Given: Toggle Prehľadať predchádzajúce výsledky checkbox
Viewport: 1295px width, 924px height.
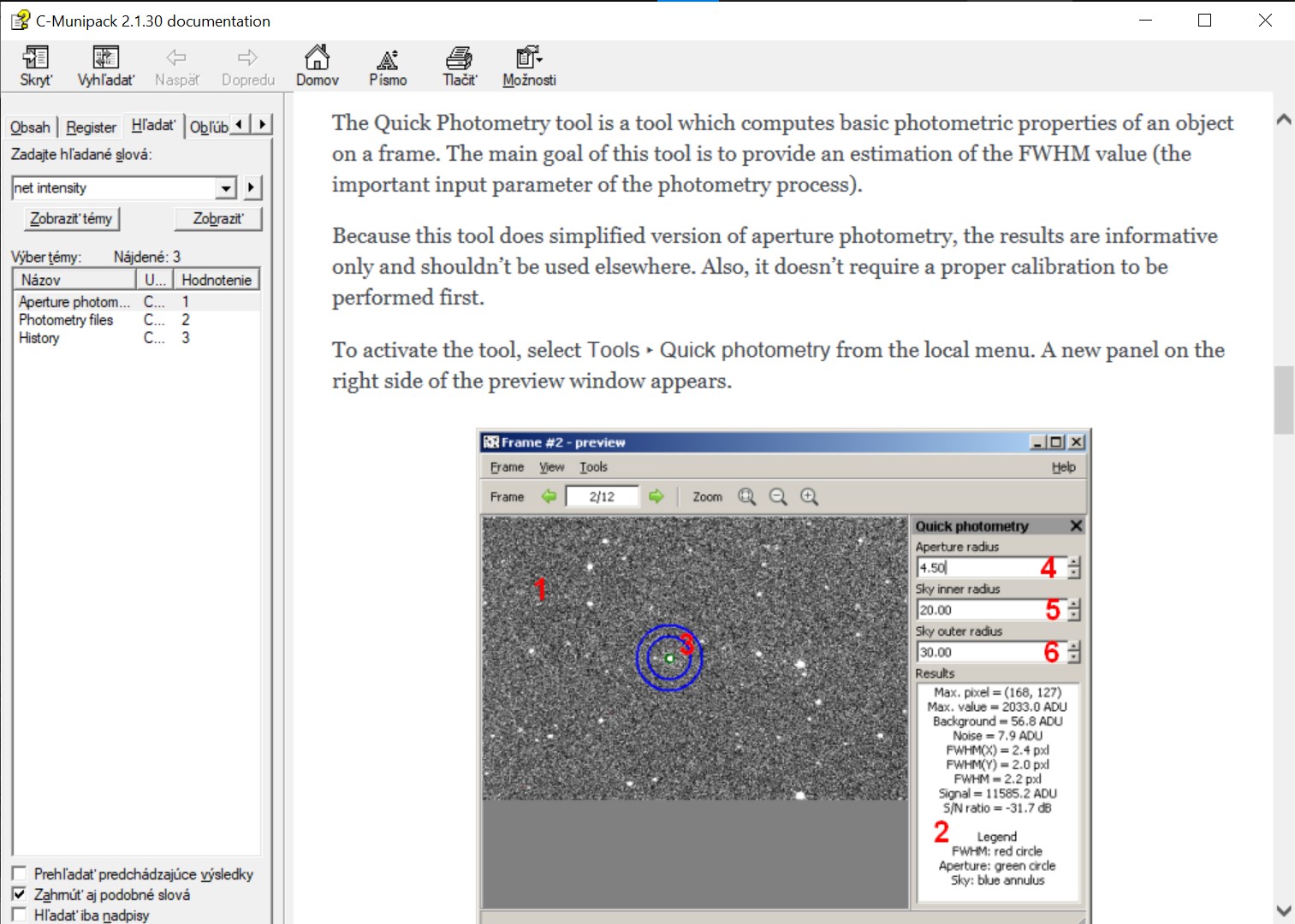Looking at the screenshot, I should tap(19, 874).
